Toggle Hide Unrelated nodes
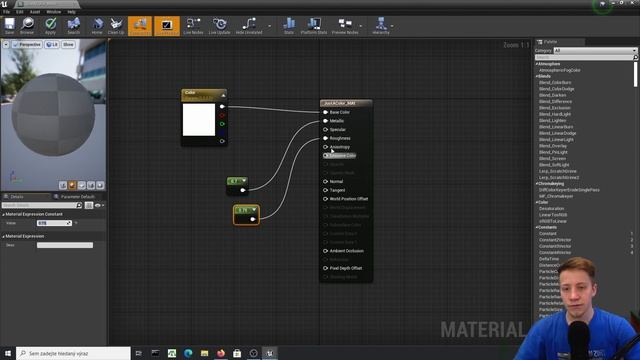Viewport: 640px width, 360px height. coord(249,26)
